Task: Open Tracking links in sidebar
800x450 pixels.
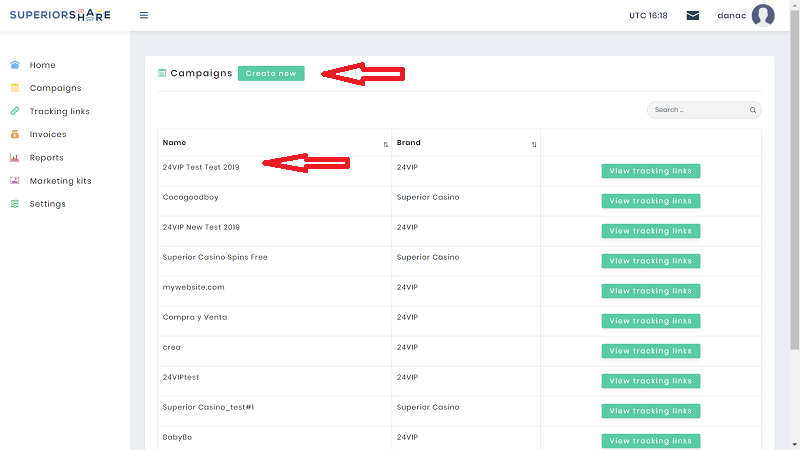Action: coord(59,111)
